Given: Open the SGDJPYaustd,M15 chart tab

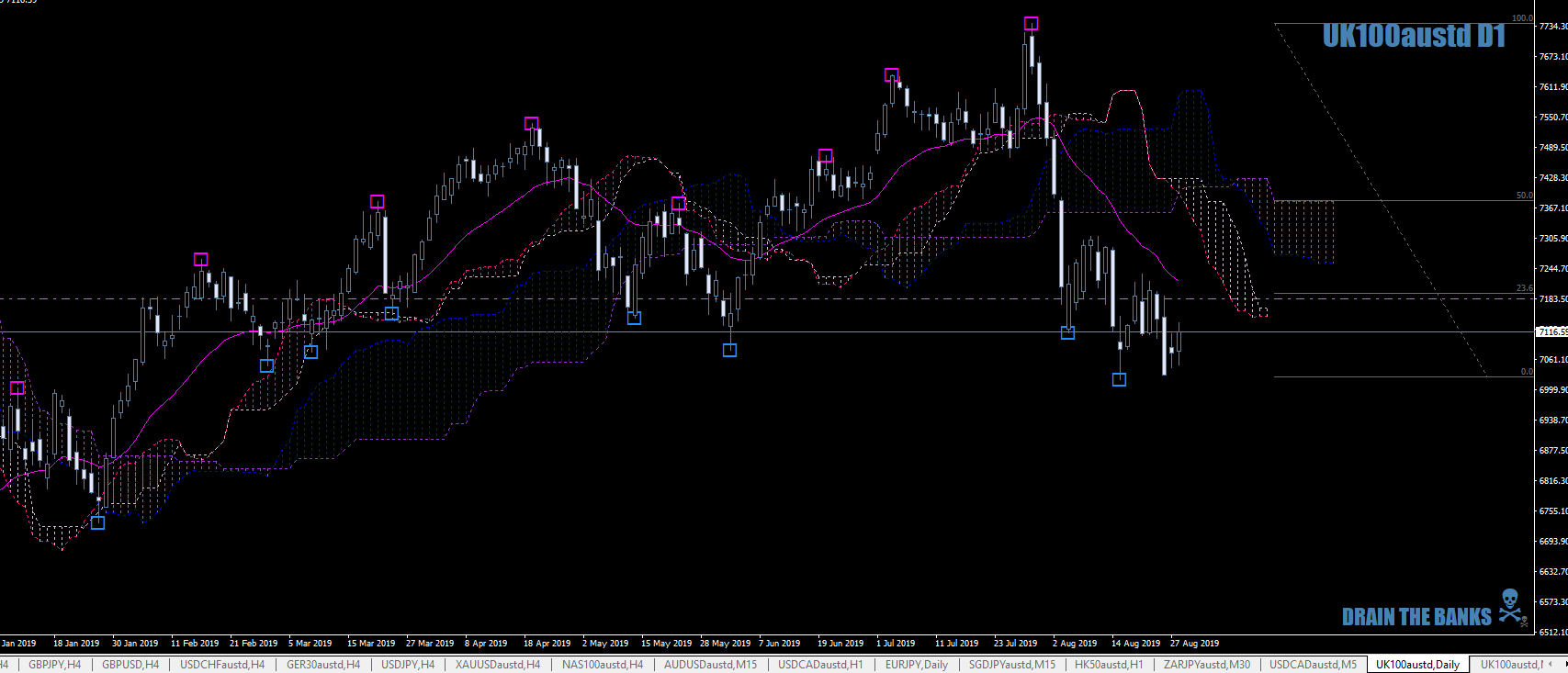Looking at the screenshot, I should coord(1012,665).
